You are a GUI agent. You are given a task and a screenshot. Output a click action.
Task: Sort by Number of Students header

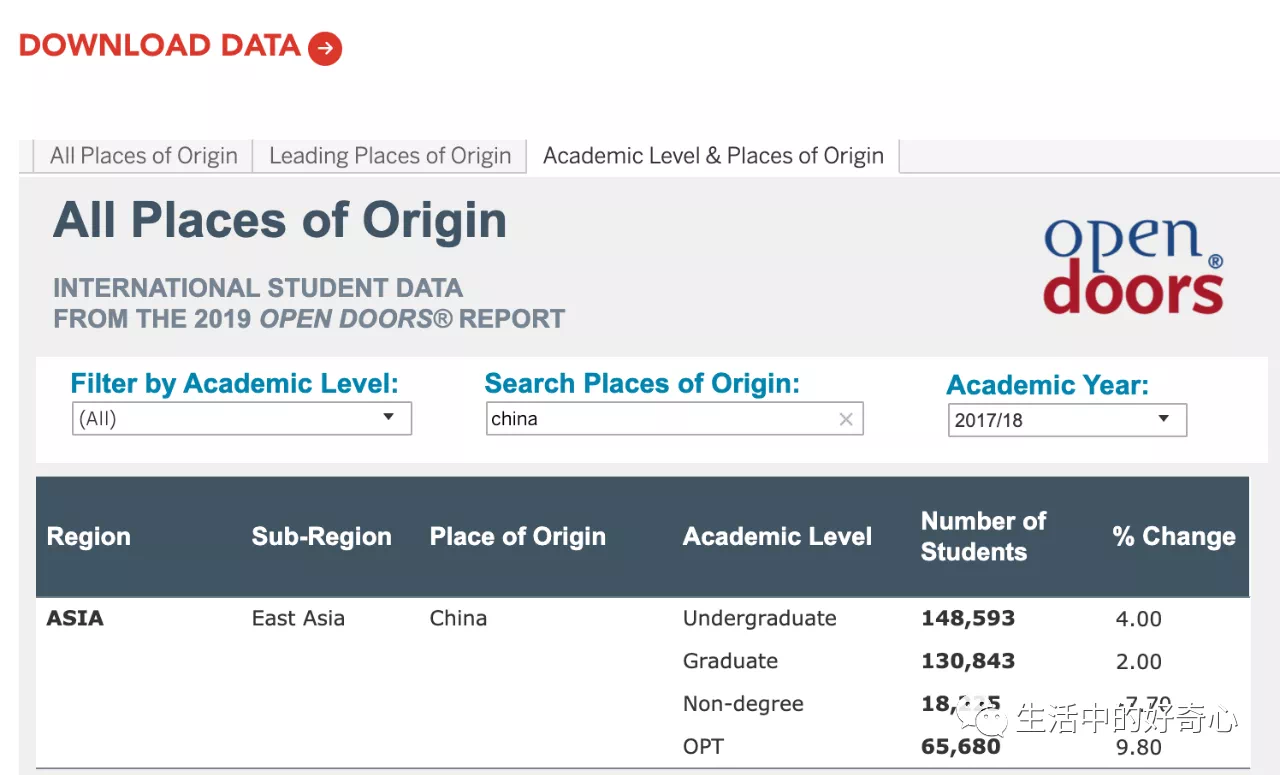click(983, 537)
